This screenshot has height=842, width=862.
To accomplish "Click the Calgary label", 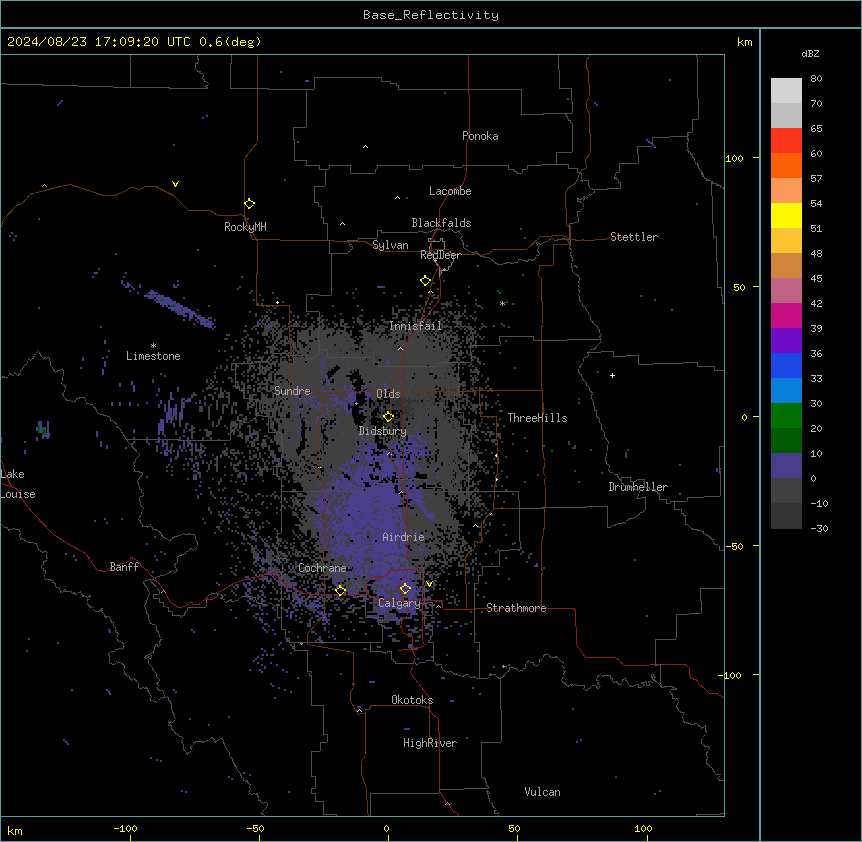I will pos(399,603).
